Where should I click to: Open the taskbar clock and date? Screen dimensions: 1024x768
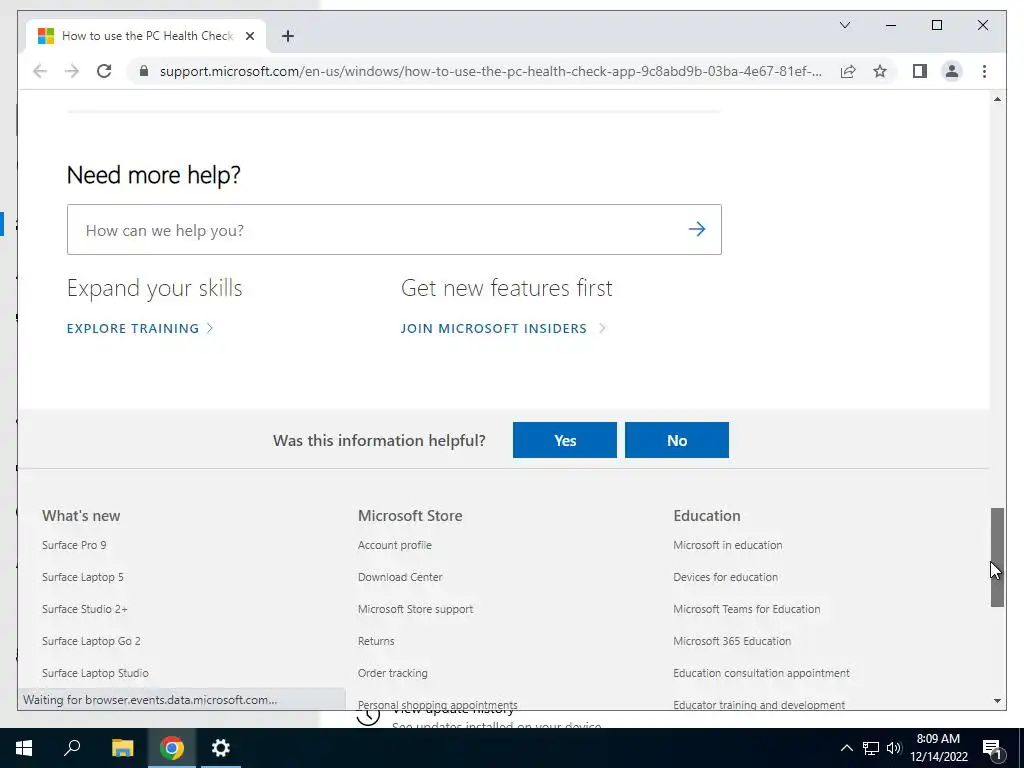(938, 748)
